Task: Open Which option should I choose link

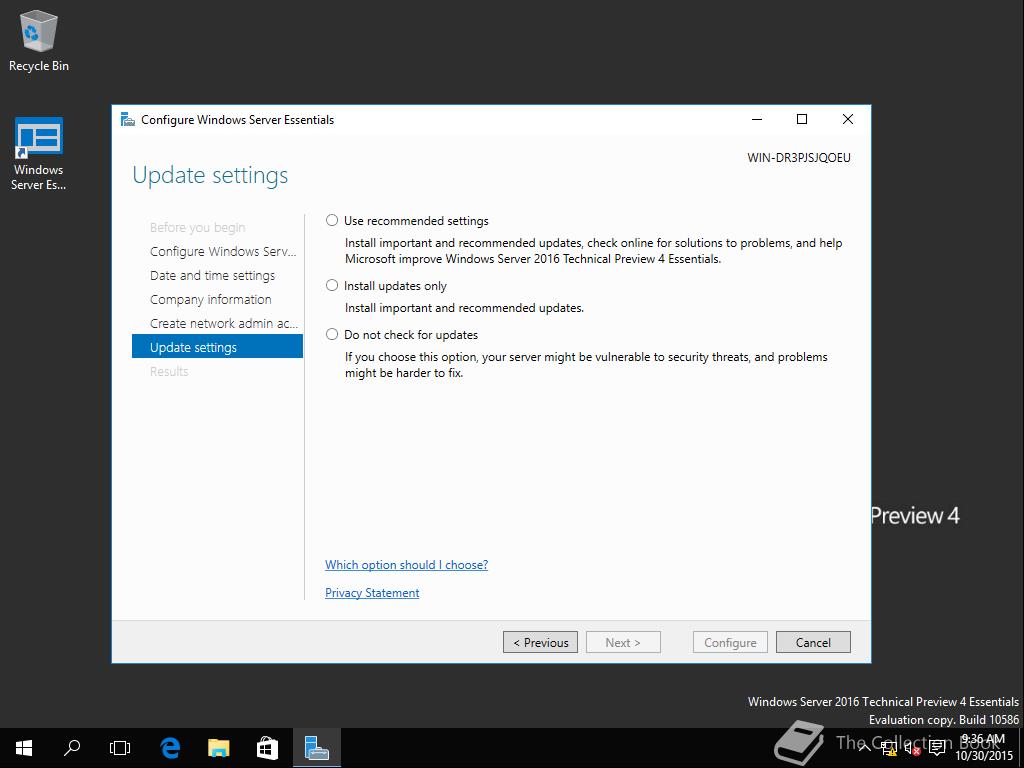Action: click(406, 565)
